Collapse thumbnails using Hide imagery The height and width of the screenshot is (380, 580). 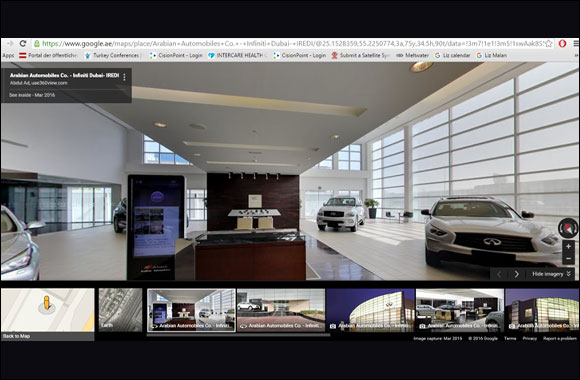[x=551, y=274]
